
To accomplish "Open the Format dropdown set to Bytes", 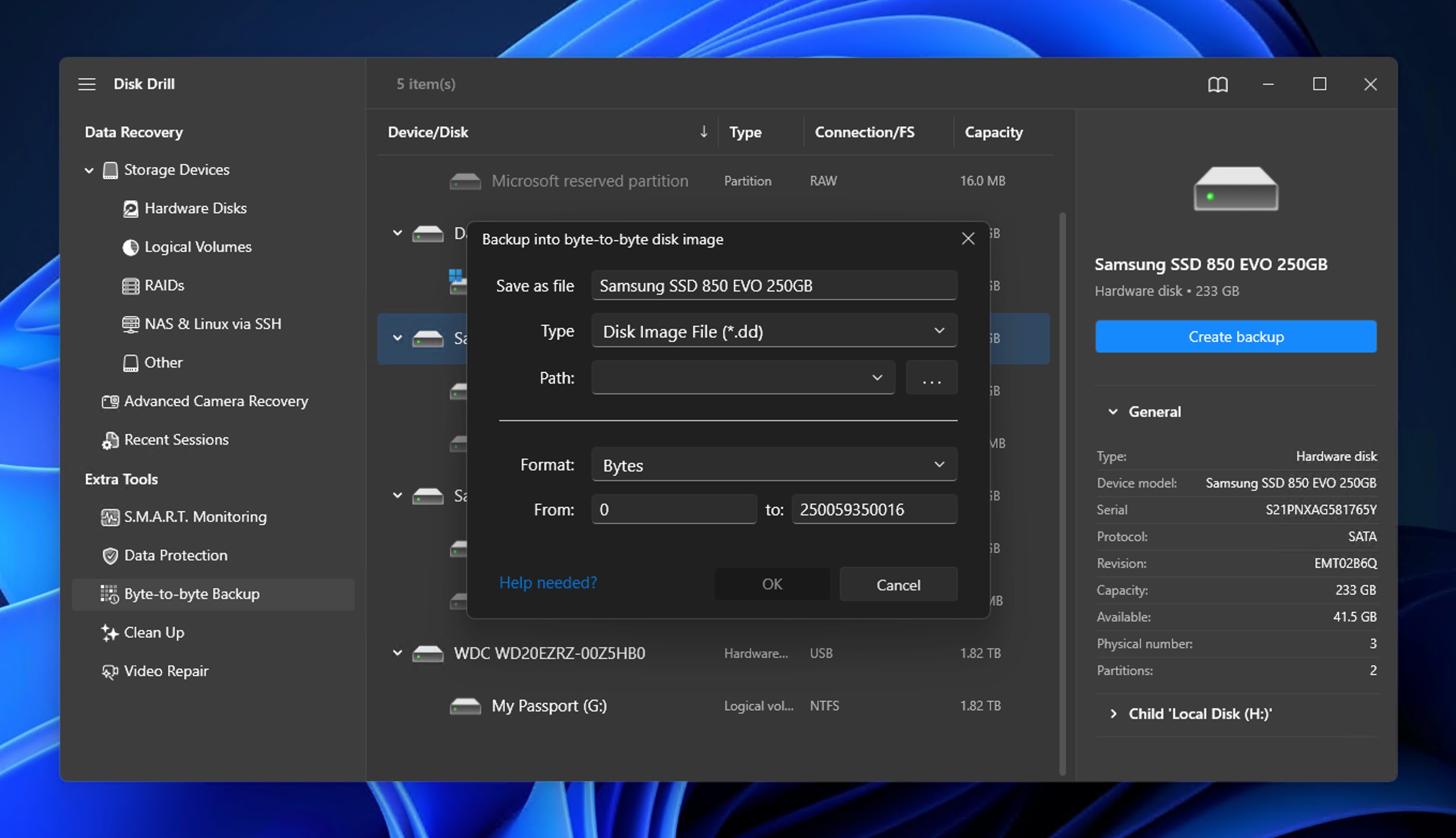I will (x=774, y=465).
